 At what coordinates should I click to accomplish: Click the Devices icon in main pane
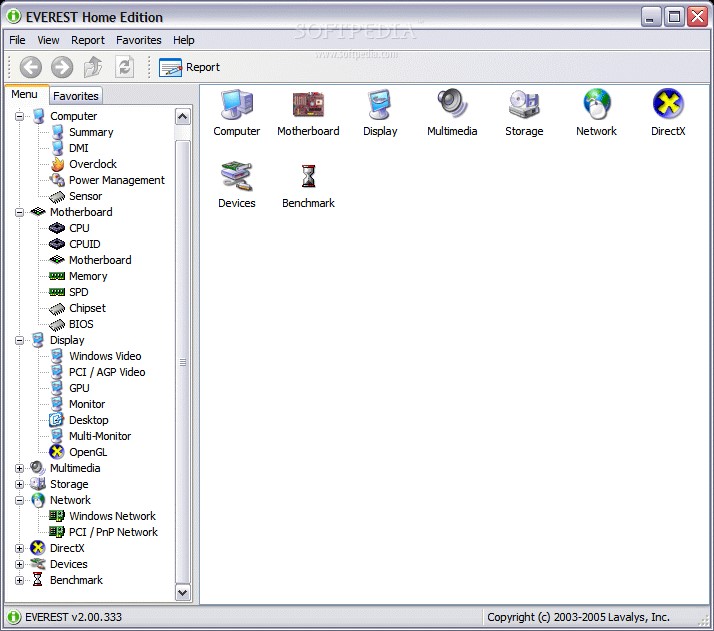pos(237,177)
